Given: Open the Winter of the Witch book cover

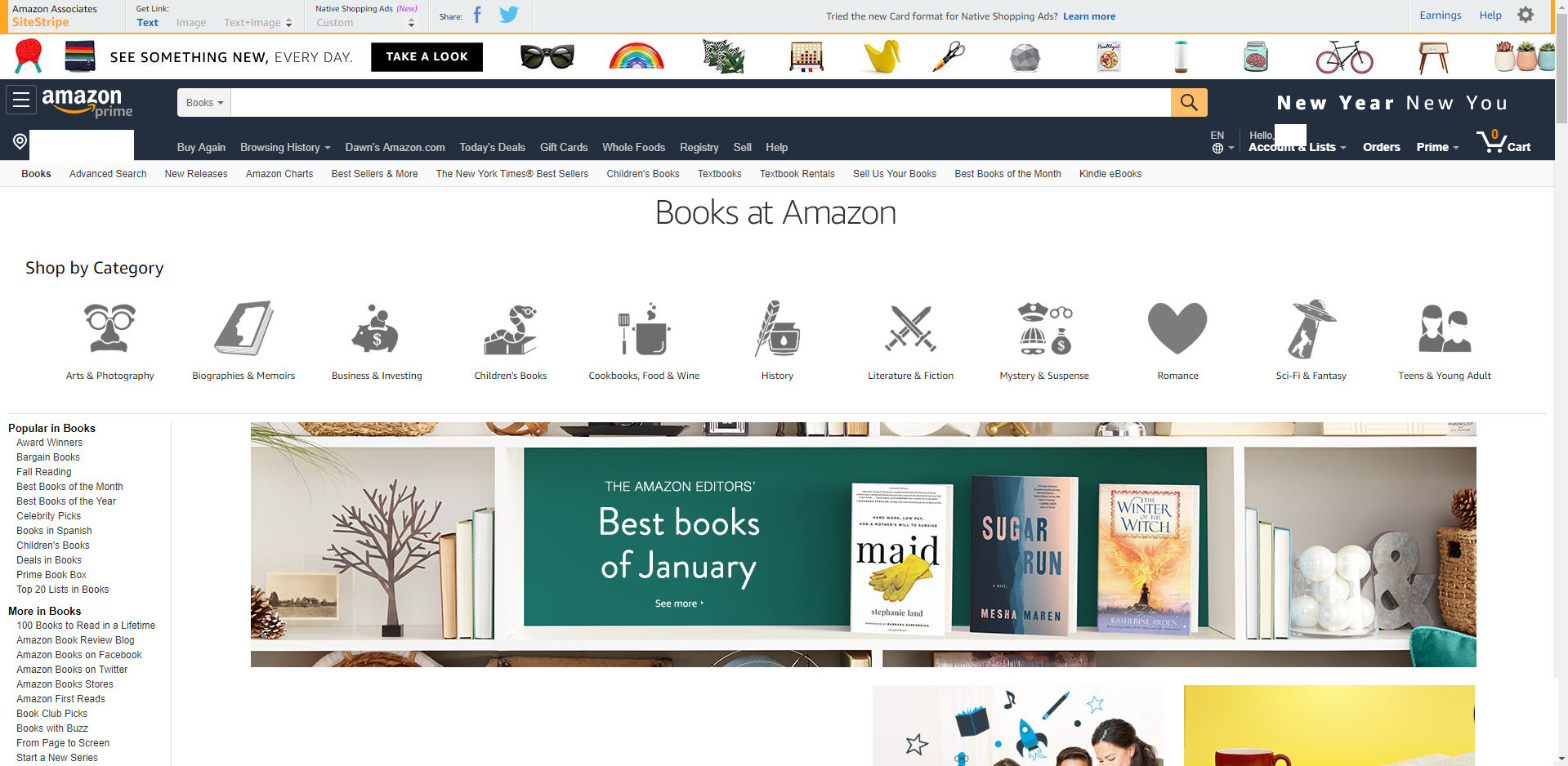Looking at the screenshot, I should click(x=1148, y=559).
